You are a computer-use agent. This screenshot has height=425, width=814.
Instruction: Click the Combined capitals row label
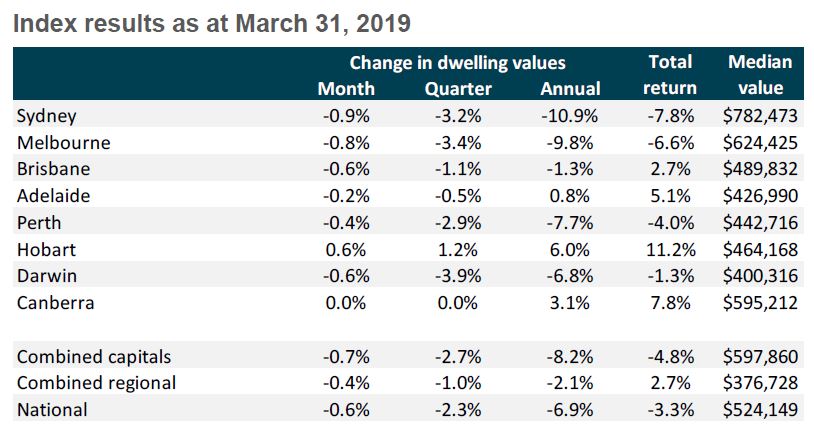coord(94,356)
